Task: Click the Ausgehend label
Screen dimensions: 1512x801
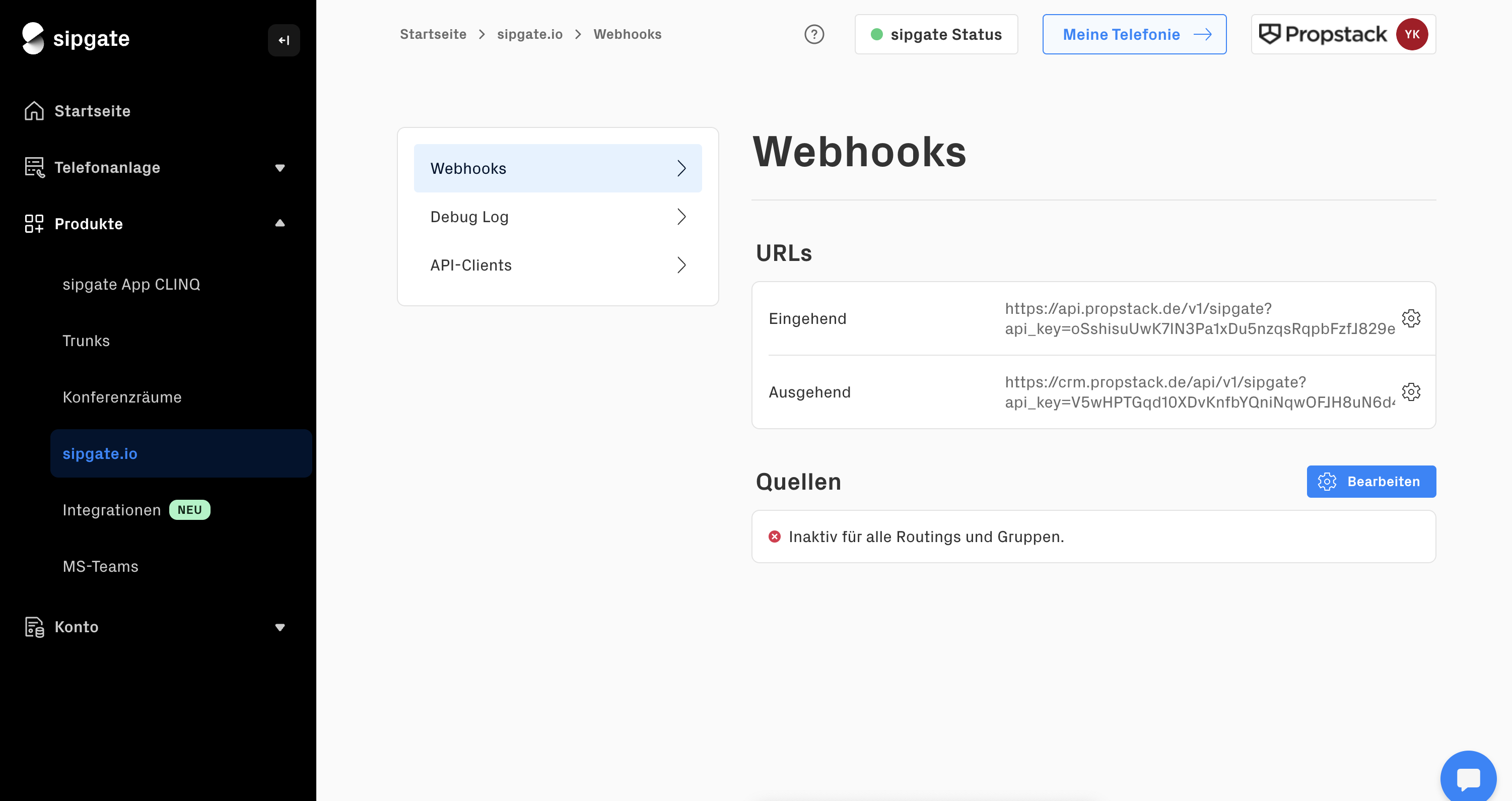Action: pyautogui.click(x=809, y=392)
